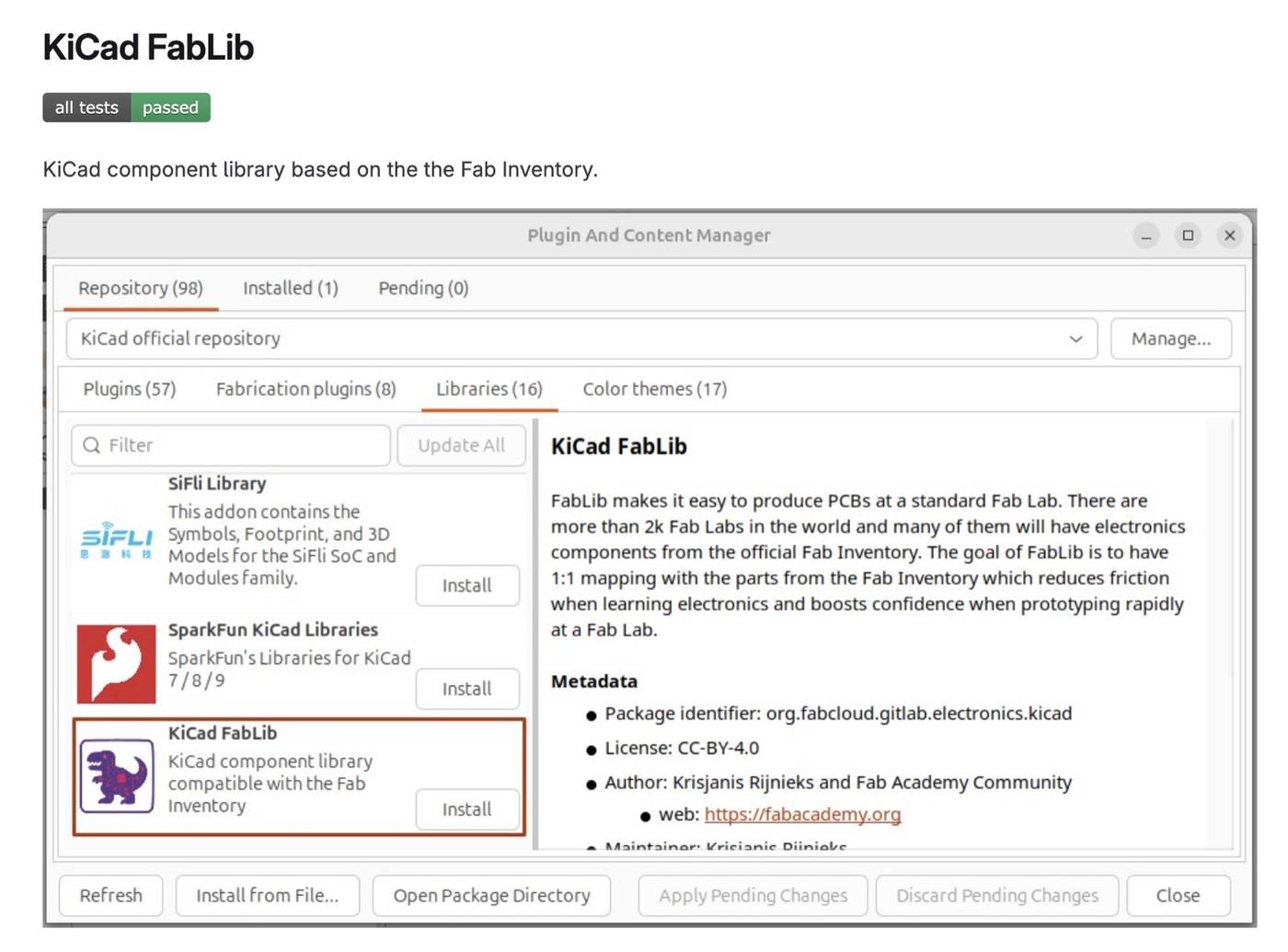Click the Metadata heading text
Screen dimensions: 1288x952
coord(594,682)
